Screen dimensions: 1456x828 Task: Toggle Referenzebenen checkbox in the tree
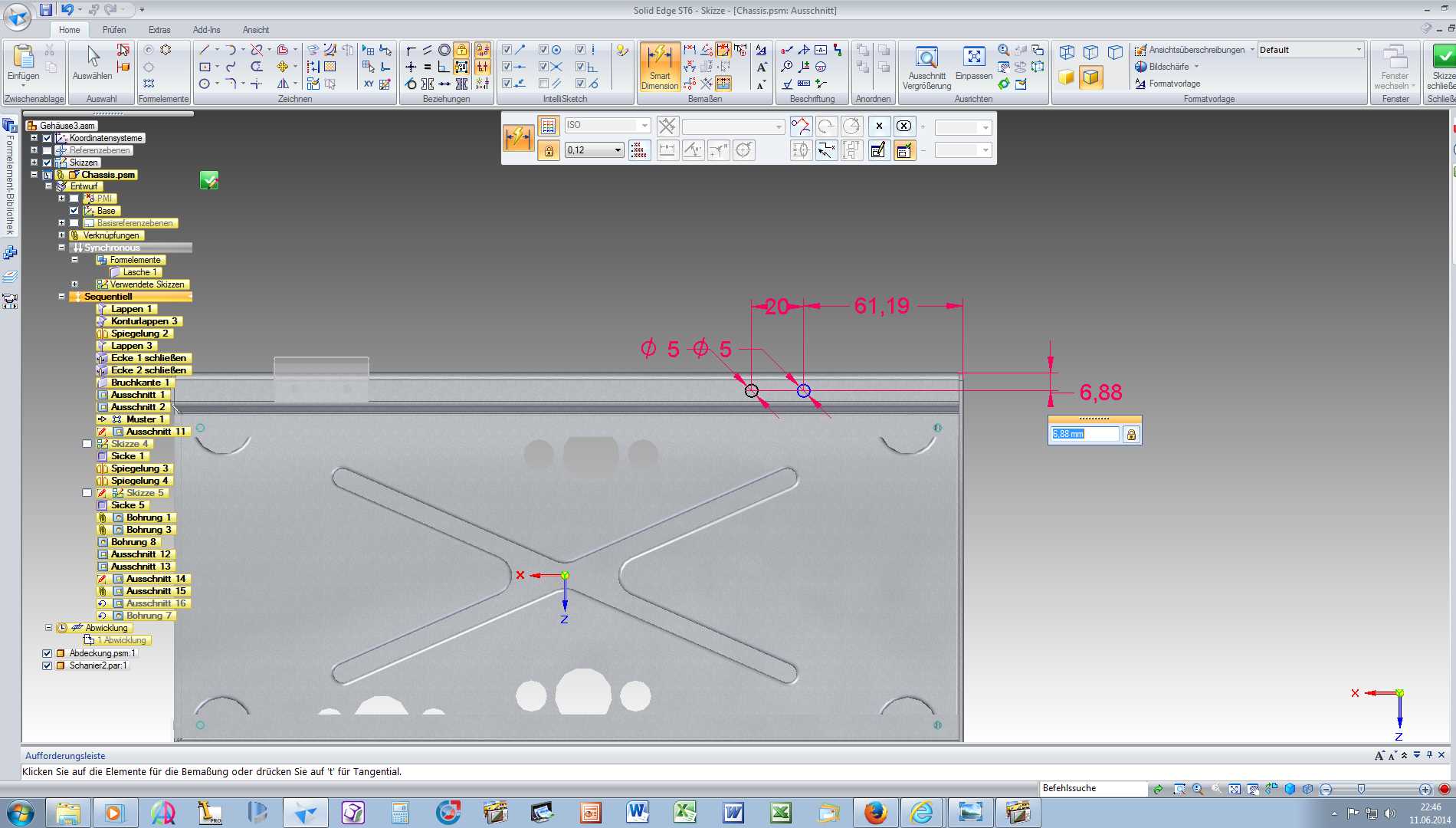[x=47, y=150]
